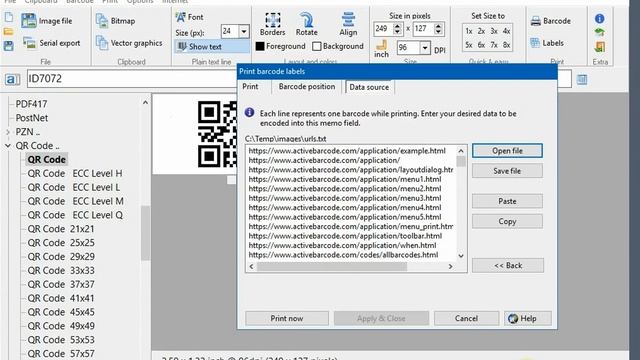Set size to 7x

coord(494,45)
